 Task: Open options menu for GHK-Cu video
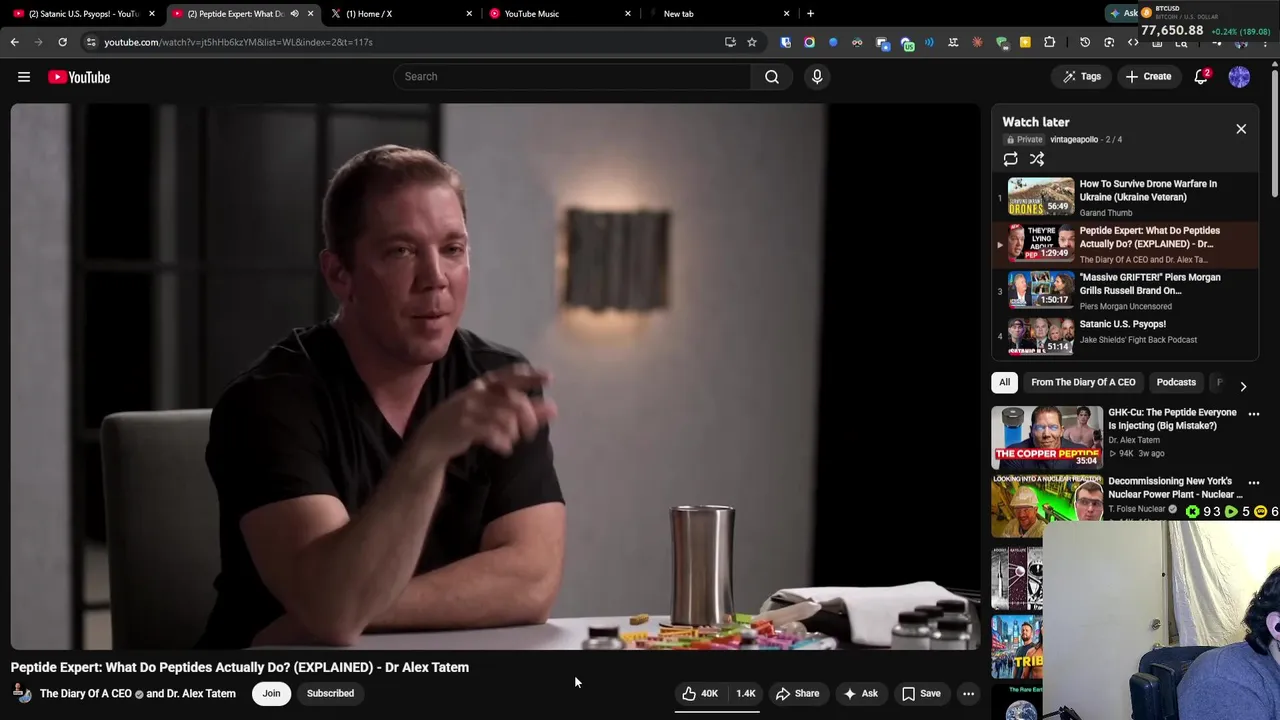(x=1253, y=414)
